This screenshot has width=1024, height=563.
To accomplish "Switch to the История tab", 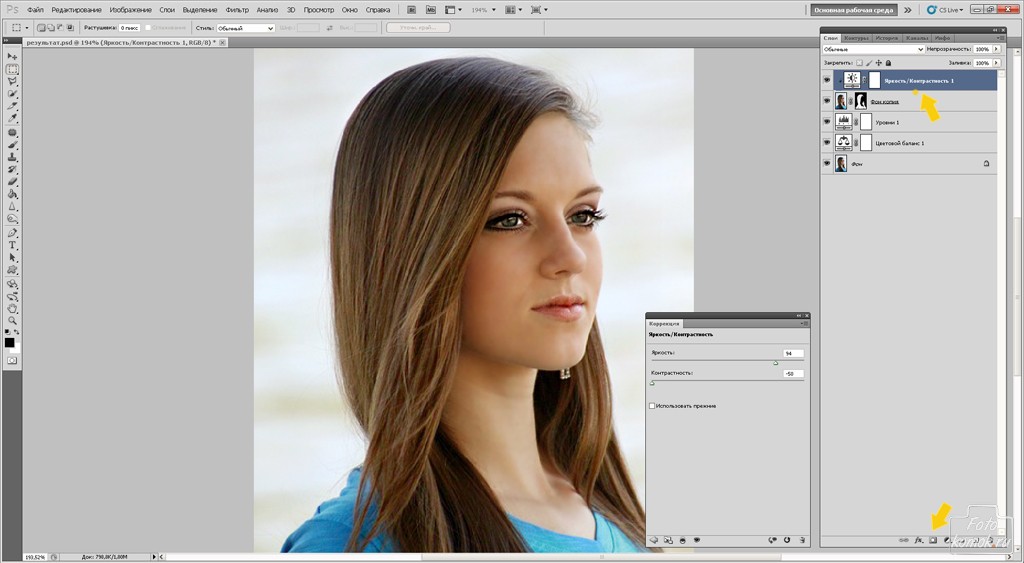I will point(887,37).
